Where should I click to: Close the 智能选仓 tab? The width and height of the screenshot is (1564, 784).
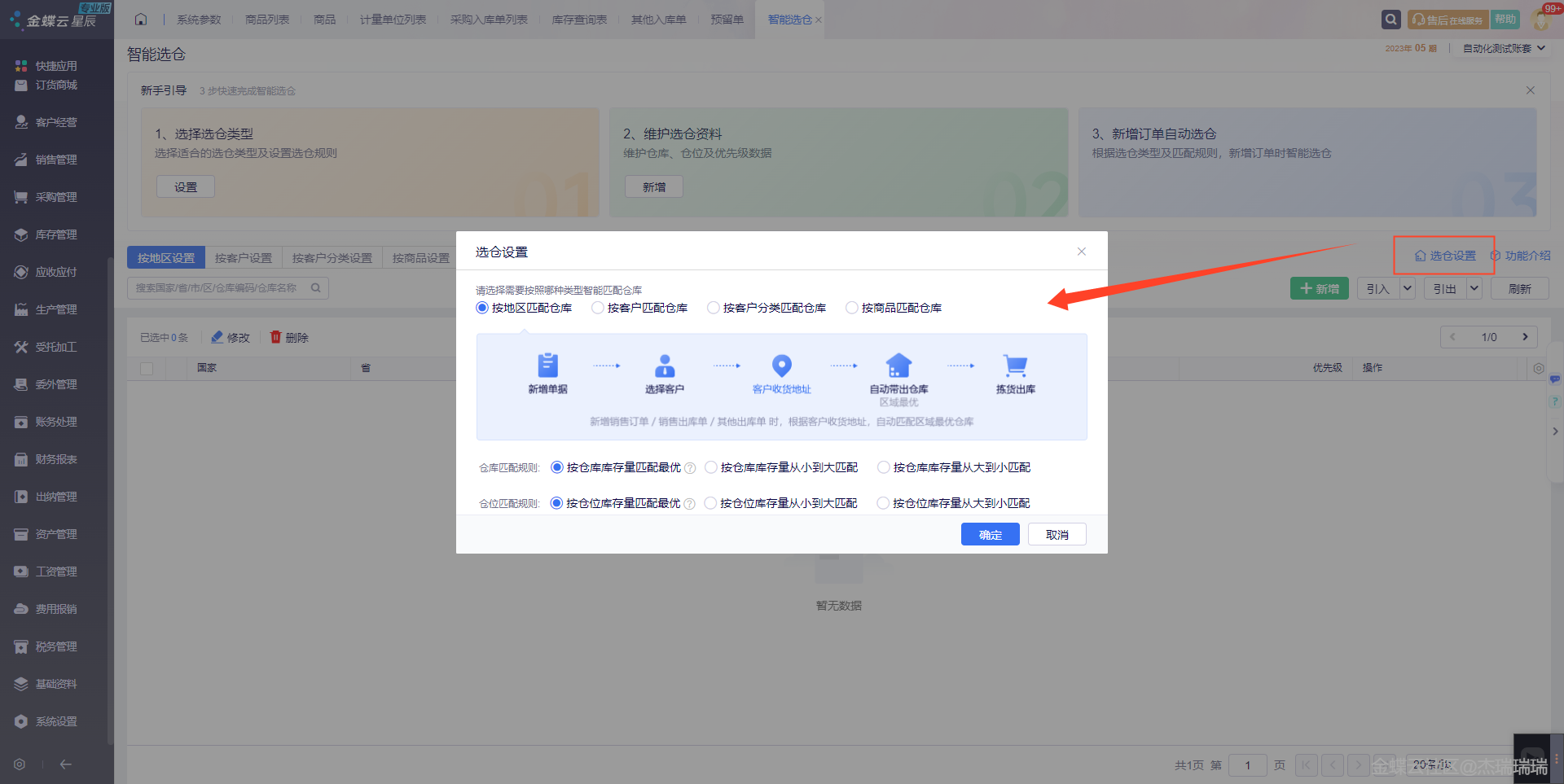coord(819,20)
